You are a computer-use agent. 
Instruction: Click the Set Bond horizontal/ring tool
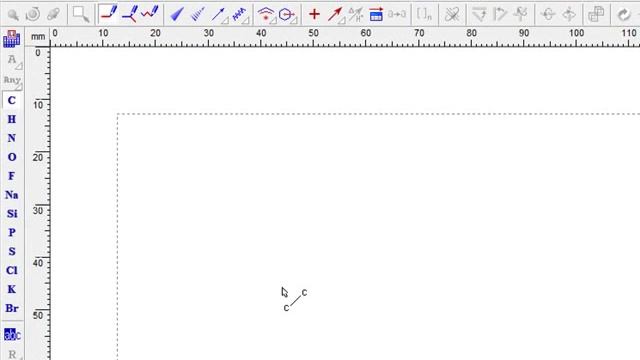(x=287, y=15)
